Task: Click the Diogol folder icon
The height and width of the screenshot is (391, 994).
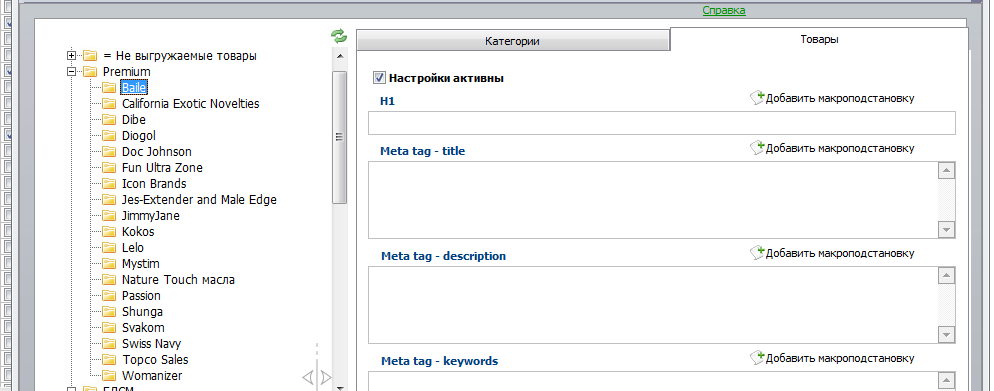Action: [x=110, y=136]
